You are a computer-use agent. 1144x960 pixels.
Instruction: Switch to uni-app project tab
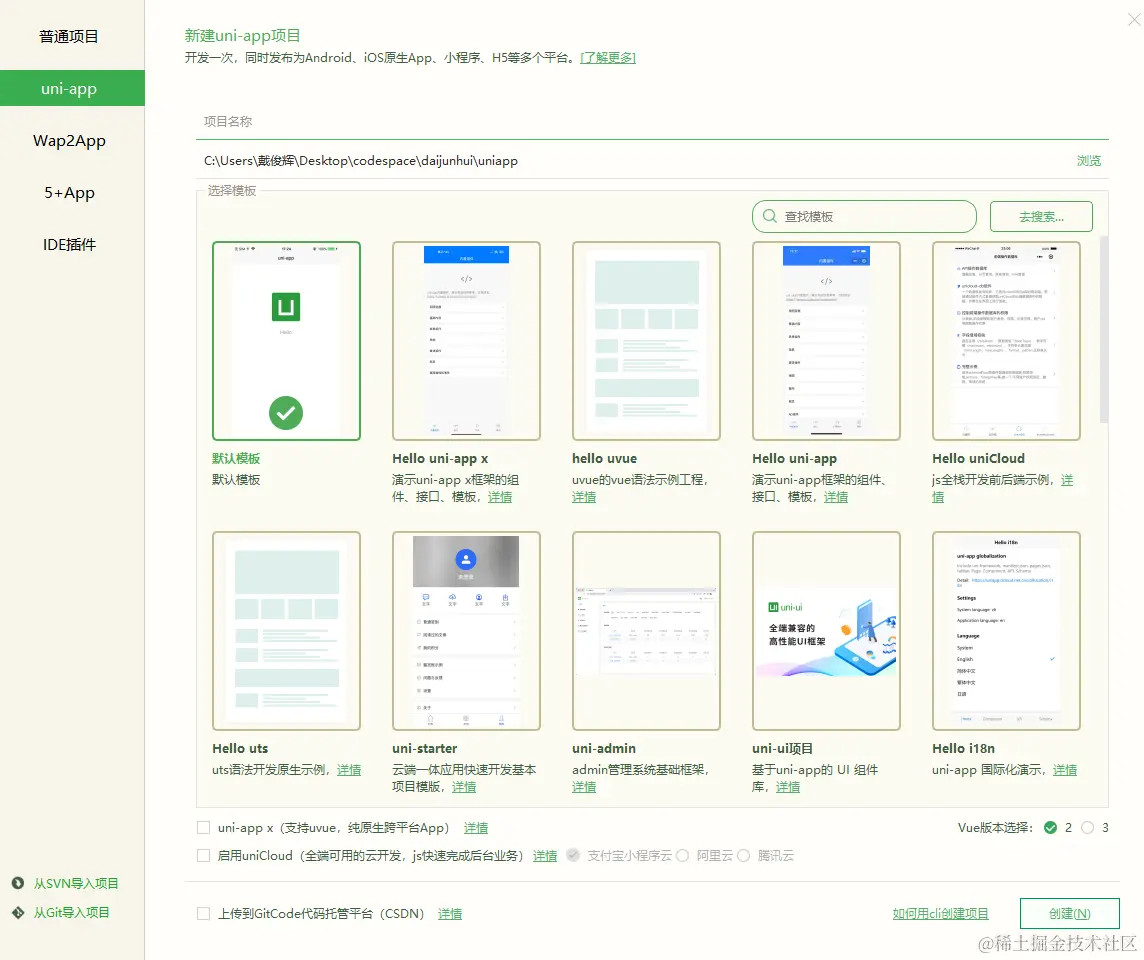[72, 88]
